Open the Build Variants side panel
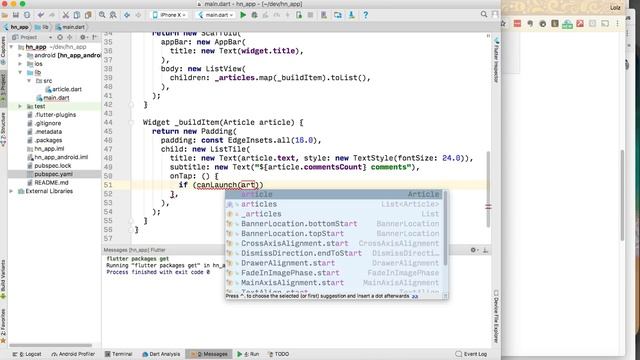 coord(3,280)
